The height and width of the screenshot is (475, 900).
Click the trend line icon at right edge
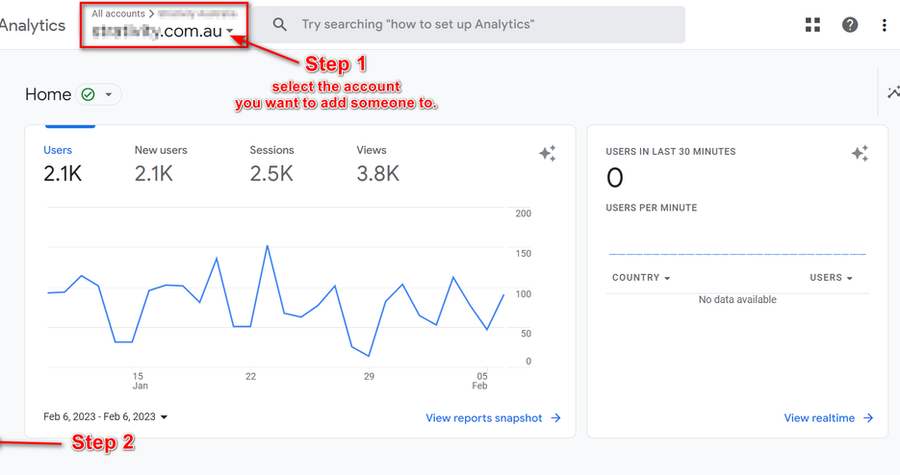click(x=893, y=93)
